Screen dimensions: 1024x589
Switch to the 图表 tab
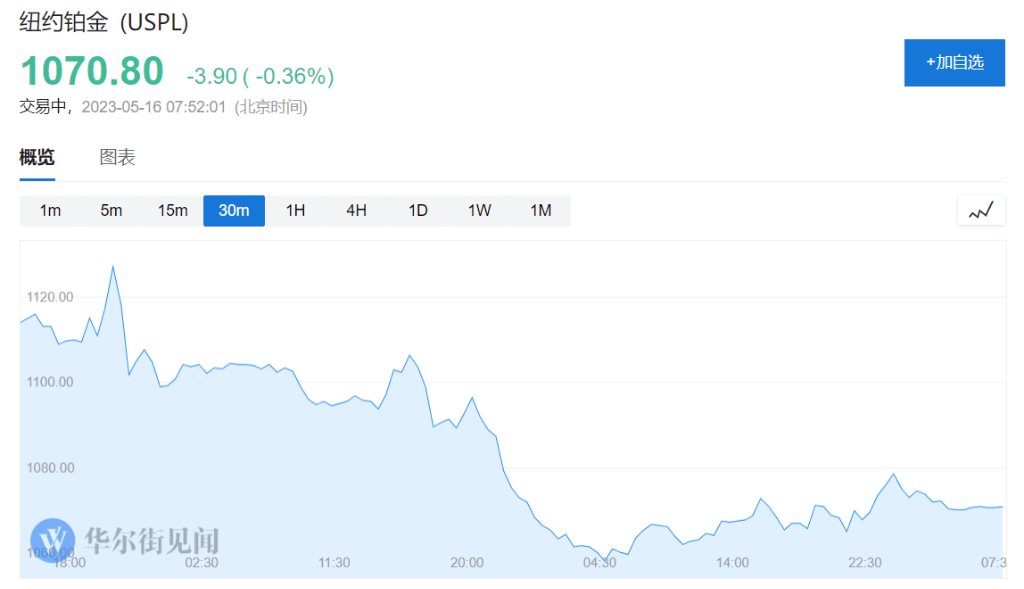[117, 157]
